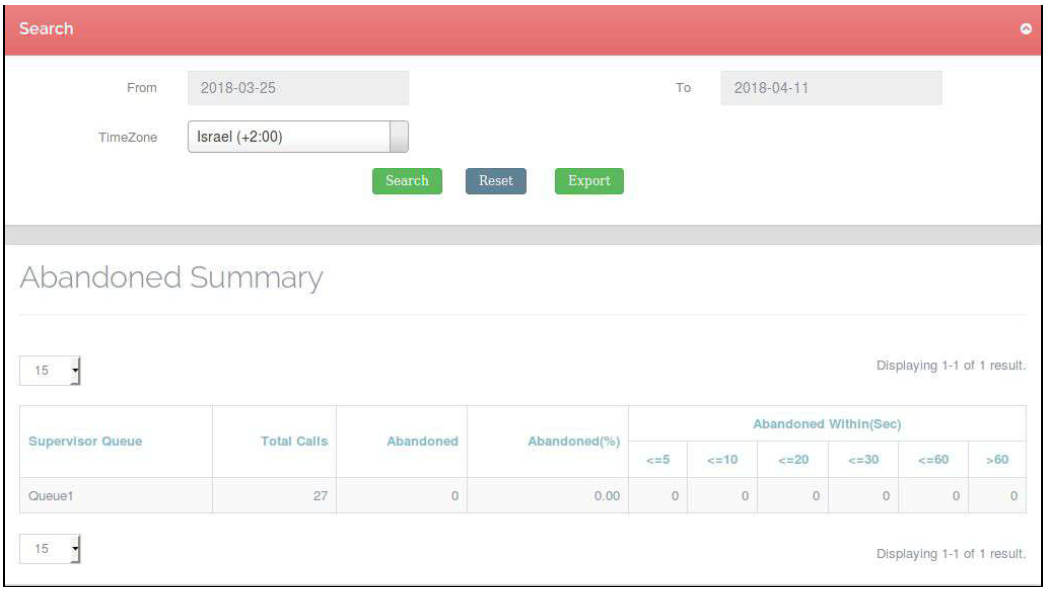This screenshot has width=1049, height=591.
Task: Collapse the Search panel using the header icon
Action: pyautogui.click(x=1025, y=29)
